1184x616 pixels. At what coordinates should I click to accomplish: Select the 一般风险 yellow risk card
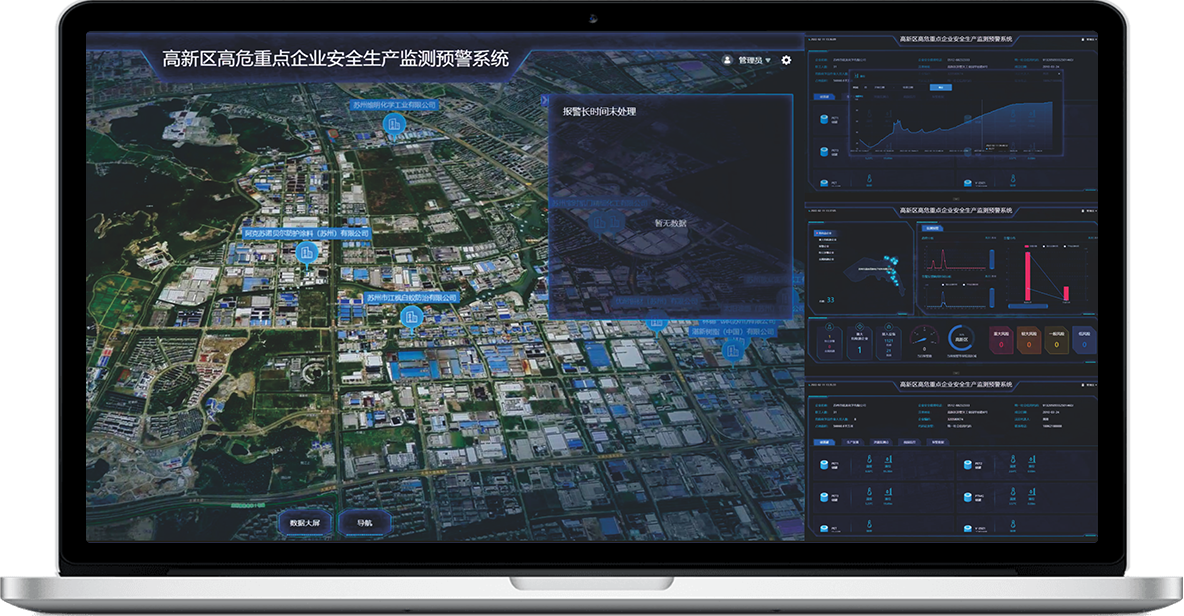click(1056, 342)
